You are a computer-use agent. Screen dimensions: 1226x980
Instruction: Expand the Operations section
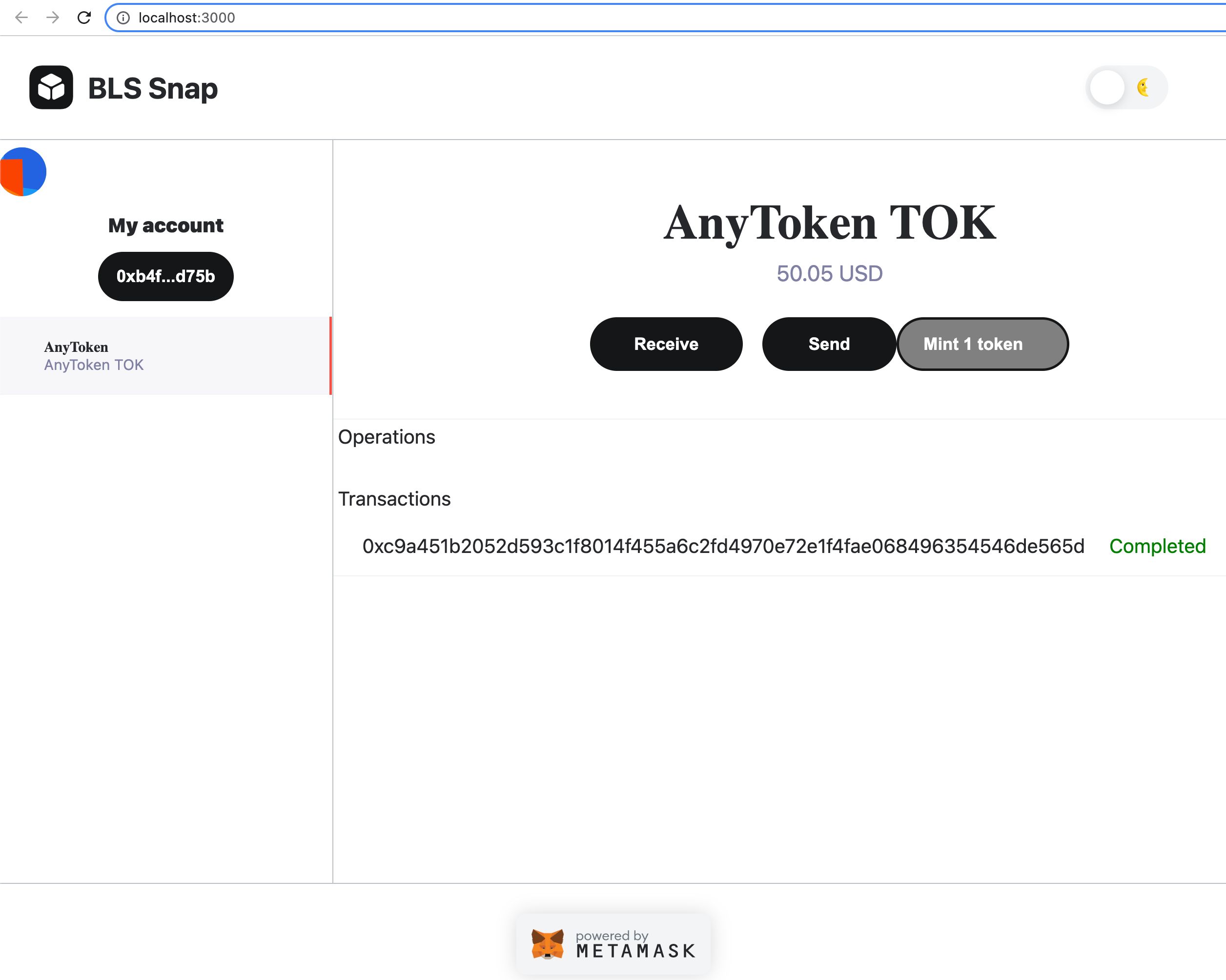[x=387, y=437]
